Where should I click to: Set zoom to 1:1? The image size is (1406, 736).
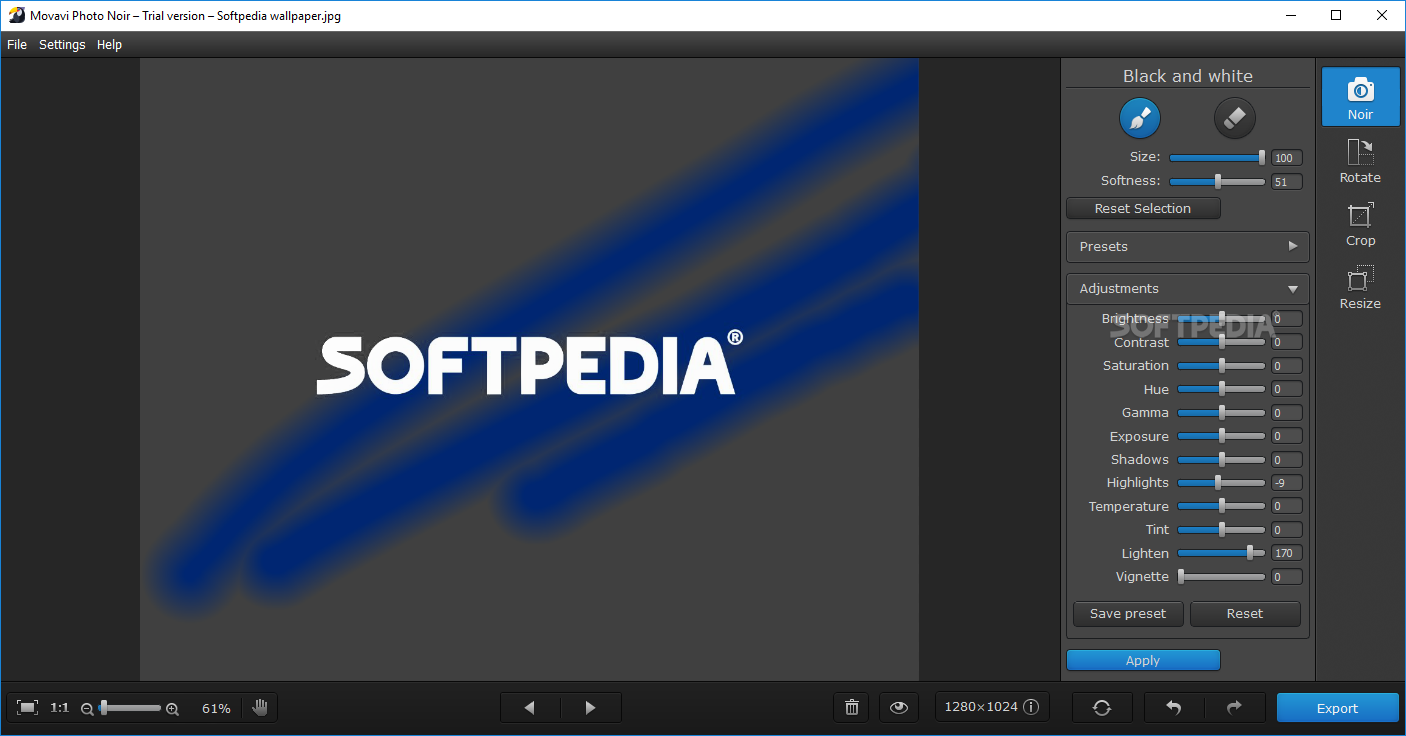[60, 708]
